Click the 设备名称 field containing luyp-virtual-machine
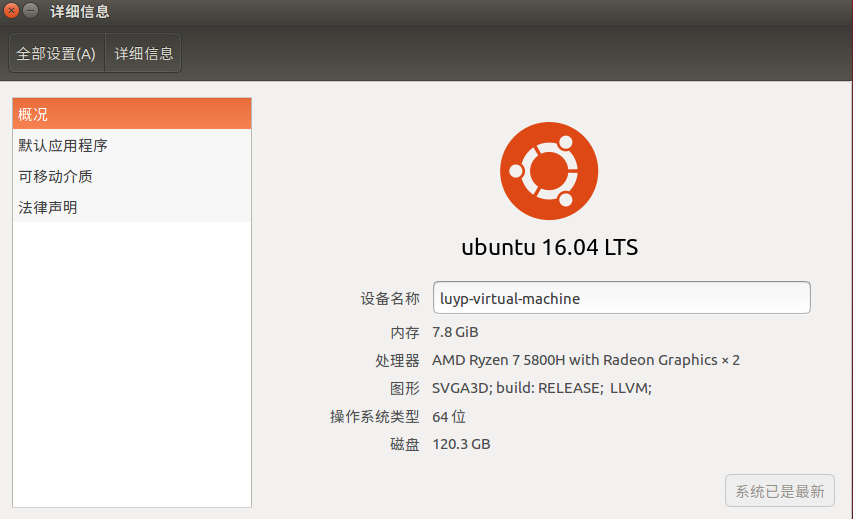The height and width of the screenshot is (519, 853). pos(621,298)
